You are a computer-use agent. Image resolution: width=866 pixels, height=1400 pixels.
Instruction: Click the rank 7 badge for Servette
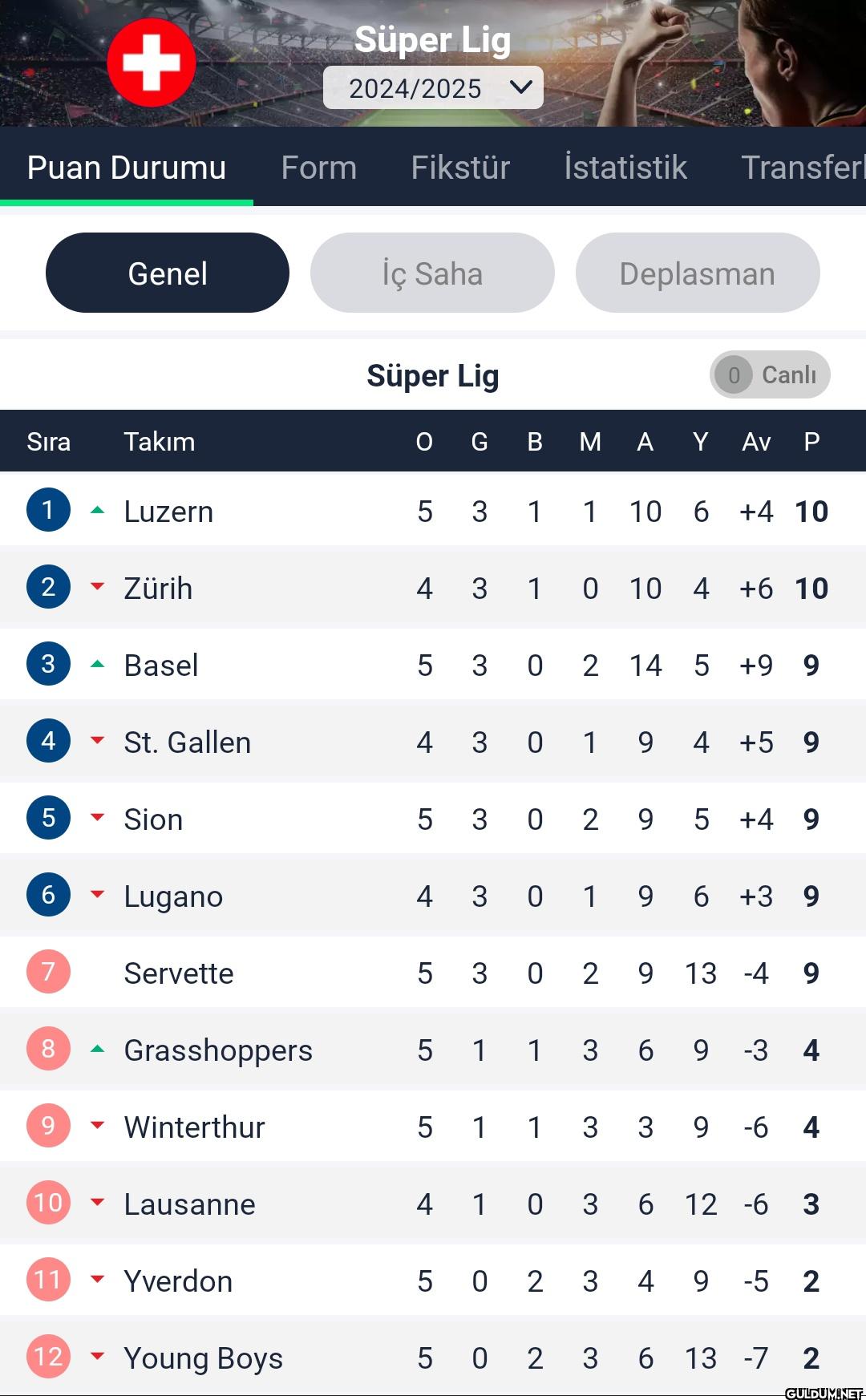(x=48, y=972)
